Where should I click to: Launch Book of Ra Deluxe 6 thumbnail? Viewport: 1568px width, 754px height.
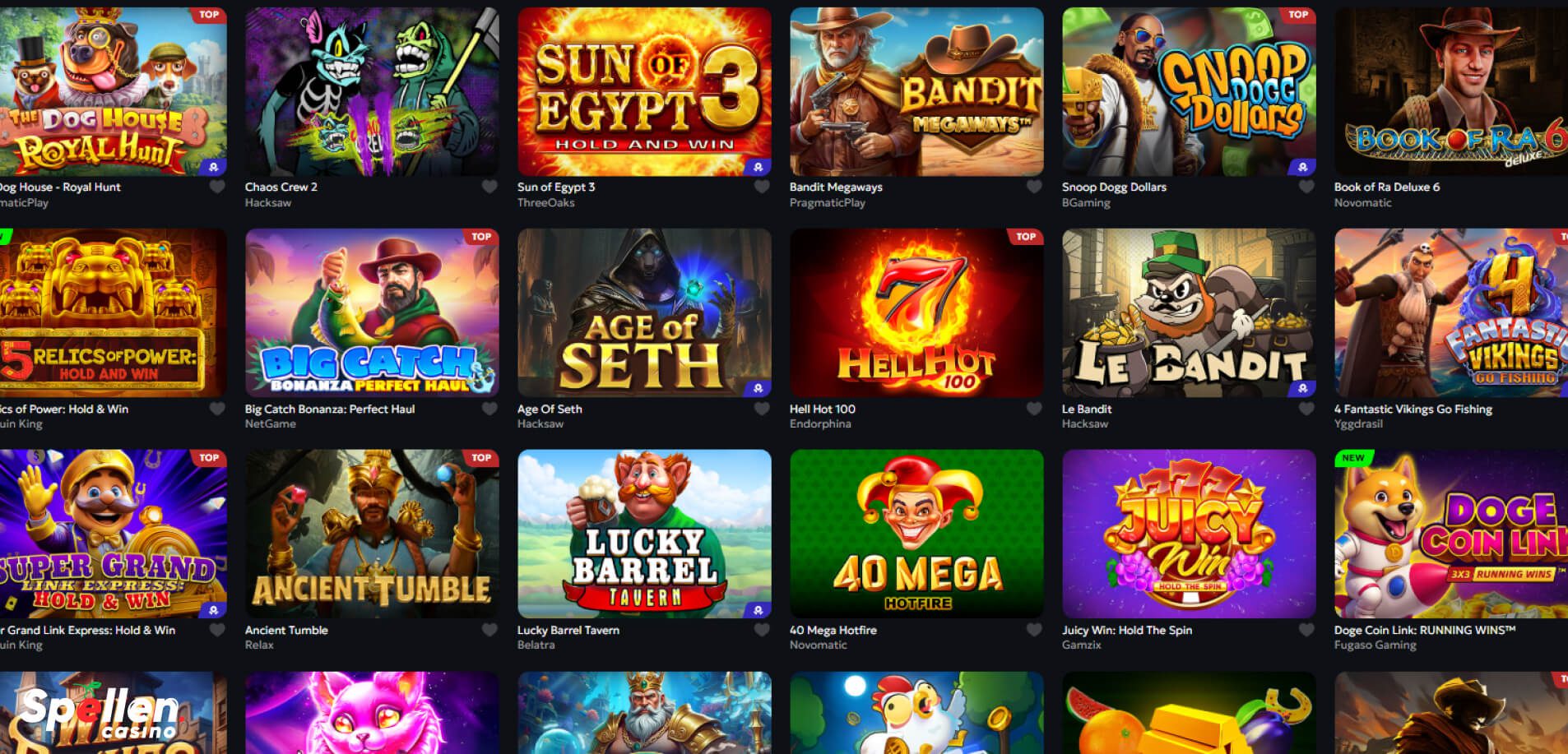(1451, 92)
